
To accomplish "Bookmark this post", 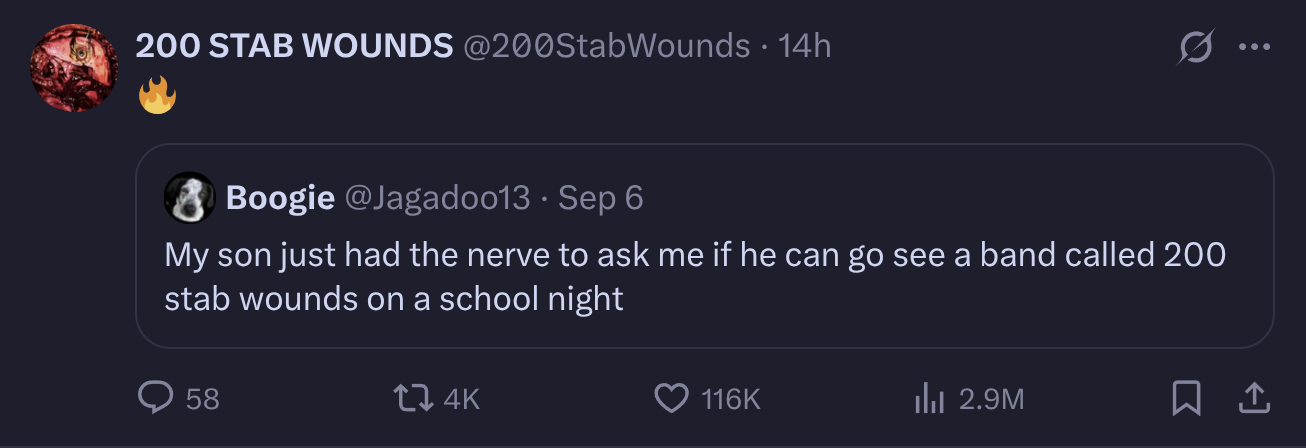I will [x=1187, y=399].
